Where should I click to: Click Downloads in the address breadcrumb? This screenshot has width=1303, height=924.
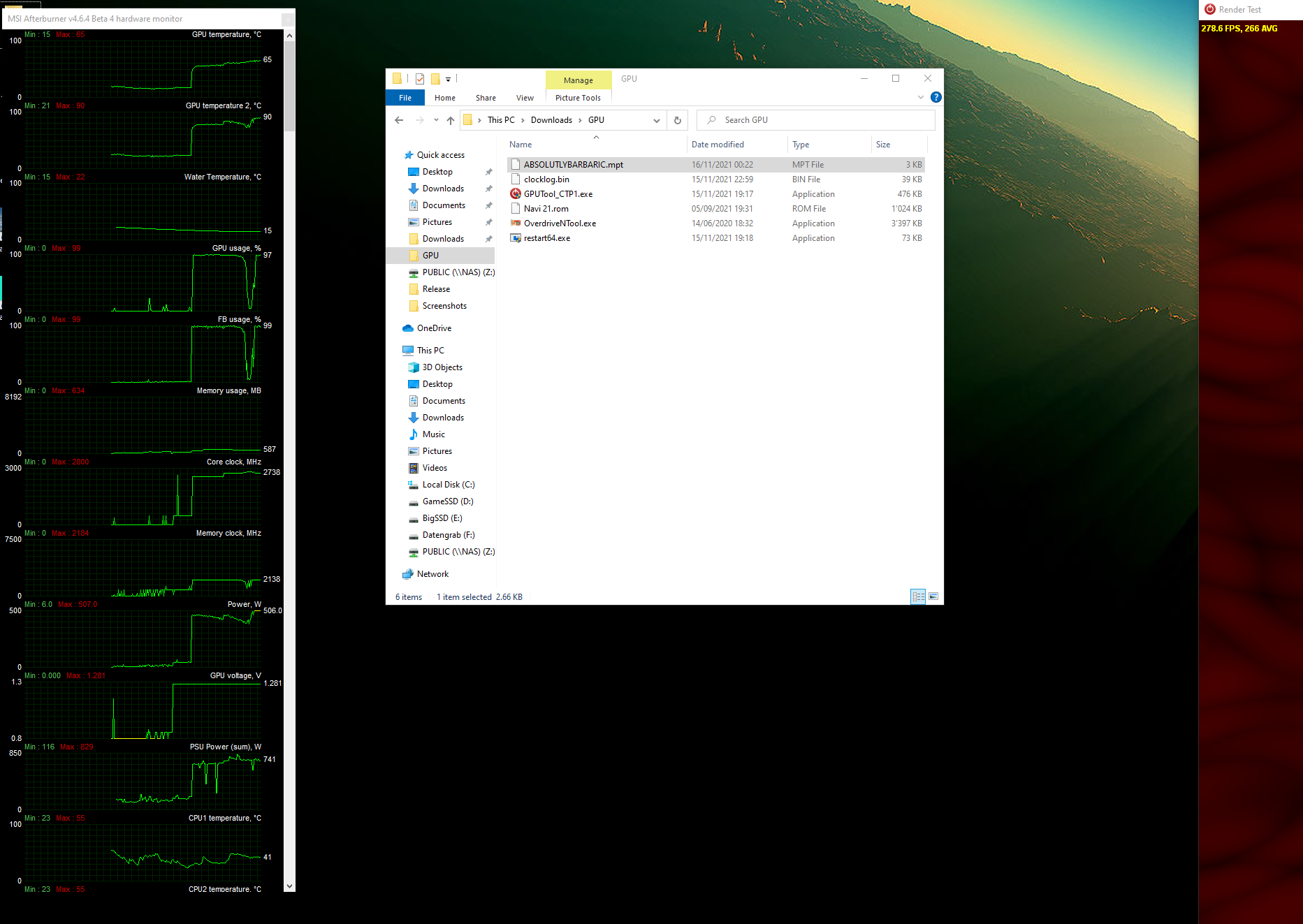click(551, 120)
